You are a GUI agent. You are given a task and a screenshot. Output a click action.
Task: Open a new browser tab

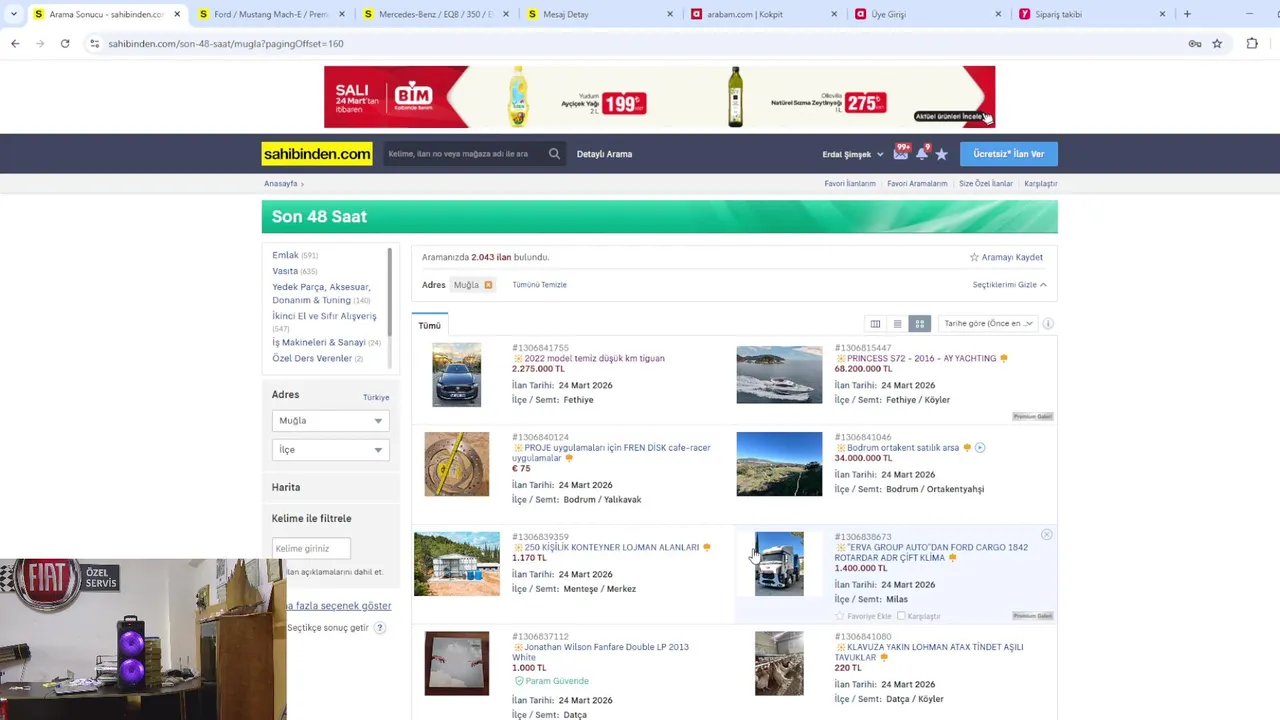pyautogui.click(x=1187, y=14)
